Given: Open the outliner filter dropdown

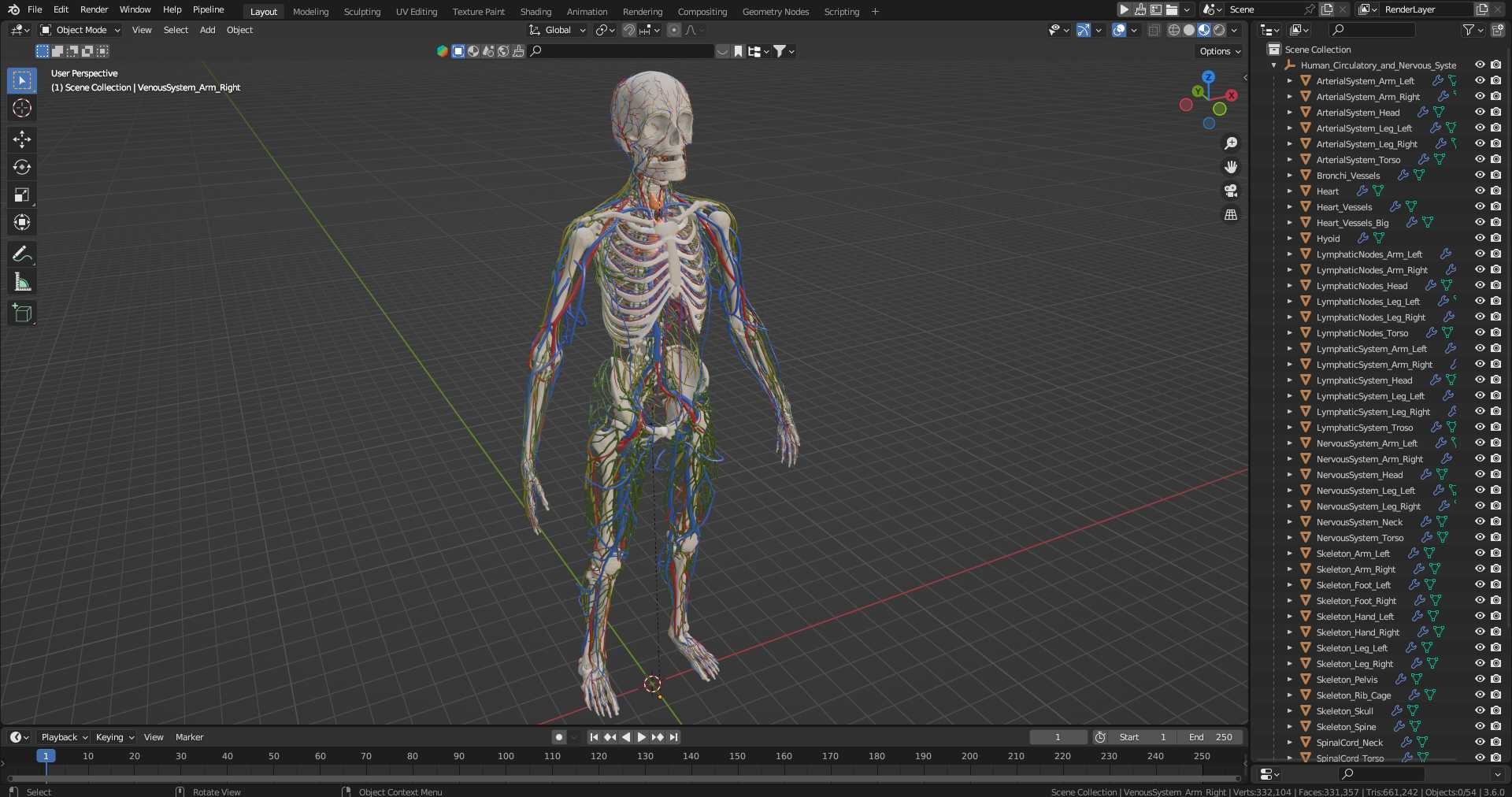Looking at the screenshot, I should 1473,30.
